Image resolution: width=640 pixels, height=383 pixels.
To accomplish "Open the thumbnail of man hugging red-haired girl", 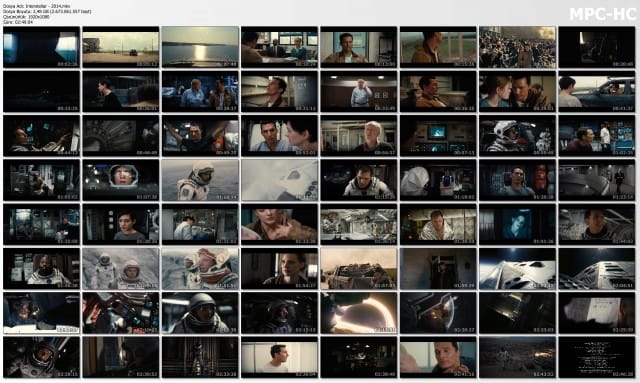I will coord(517,91).
